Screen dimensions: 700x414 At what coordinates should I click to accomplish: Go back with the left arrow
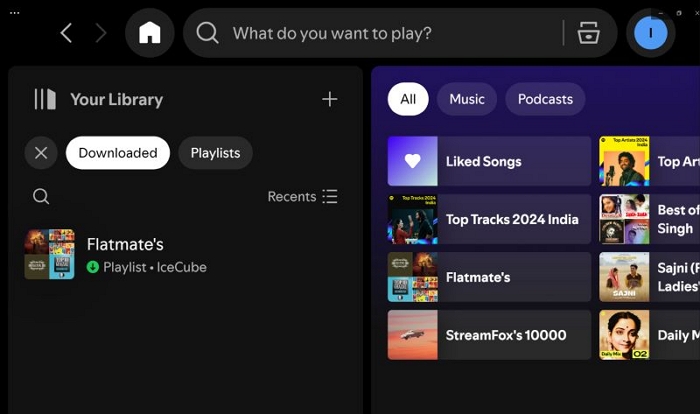(67, 33)
